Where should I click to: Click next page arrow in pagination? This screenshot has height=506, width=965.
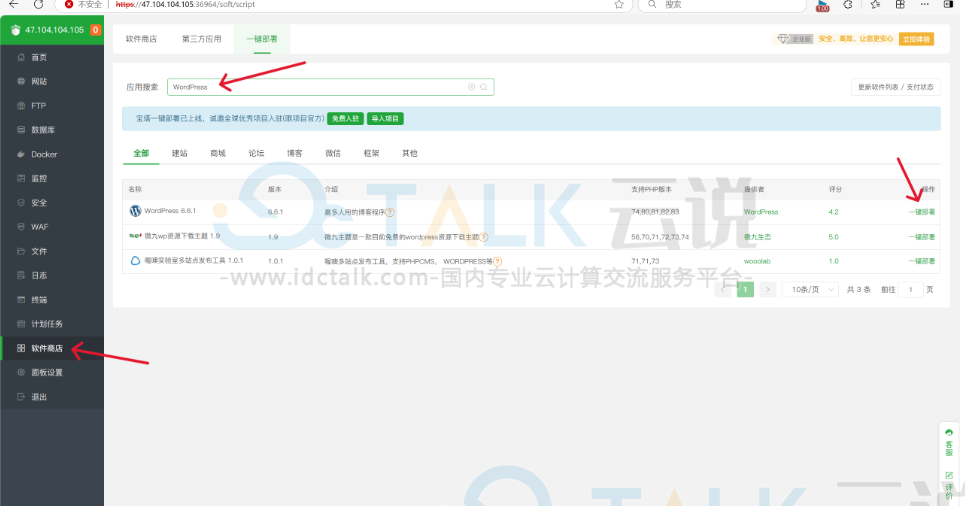click(767, 289)
